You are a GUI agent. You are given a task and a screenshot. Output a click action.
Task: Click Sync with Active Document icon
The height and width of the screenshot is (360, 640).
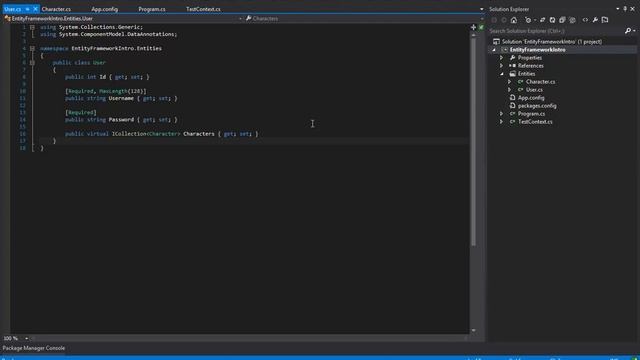[542, 20]
